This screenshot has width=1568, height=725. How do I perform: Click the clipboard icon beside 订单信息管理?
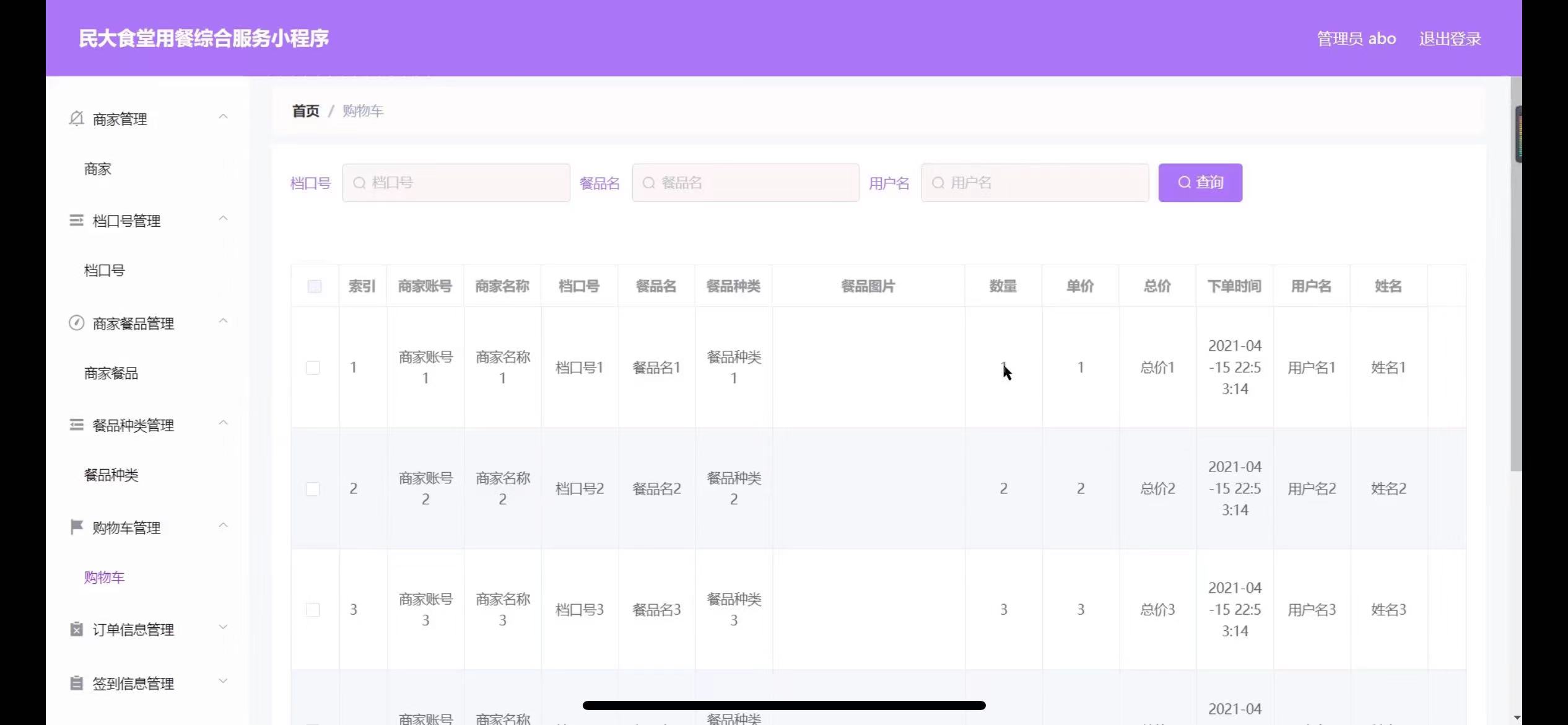pos(76,629)
